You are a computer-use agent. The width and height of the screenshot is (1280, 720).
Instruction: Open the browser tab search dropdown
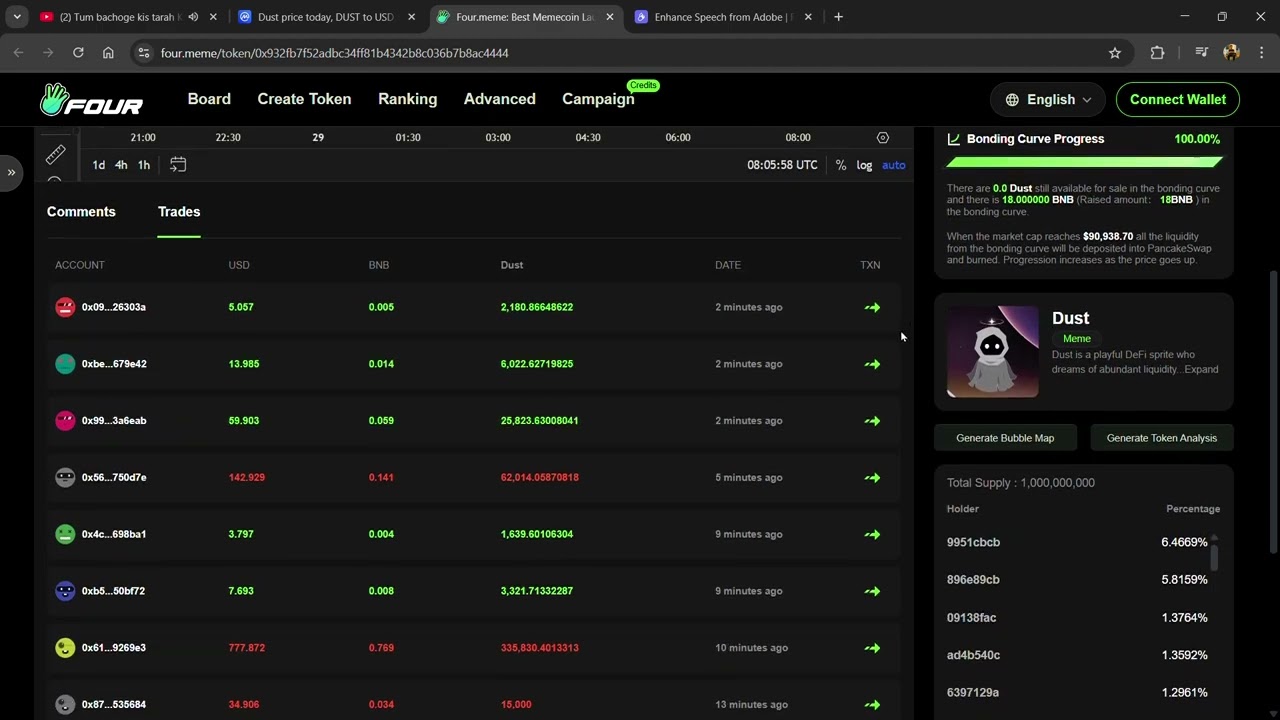pos(17,17)
